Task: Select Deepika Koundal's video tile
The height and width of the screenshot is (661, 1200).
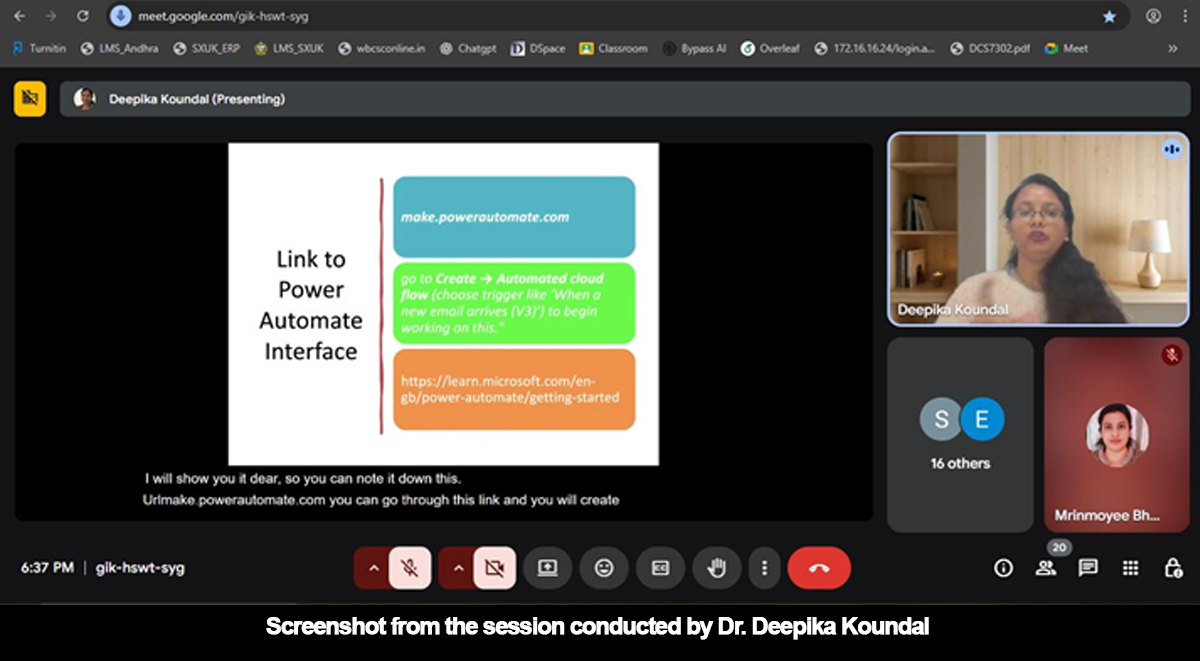Action: pos(1038,229)
